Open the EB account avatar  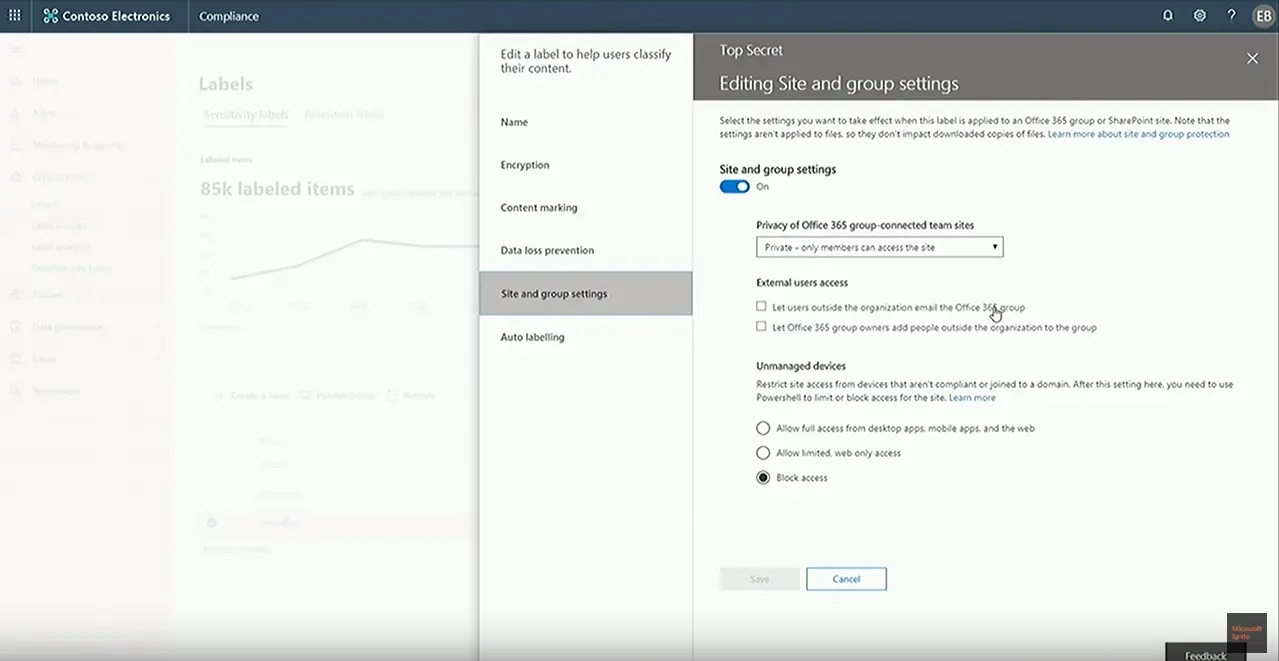[x=1263, y=16]
